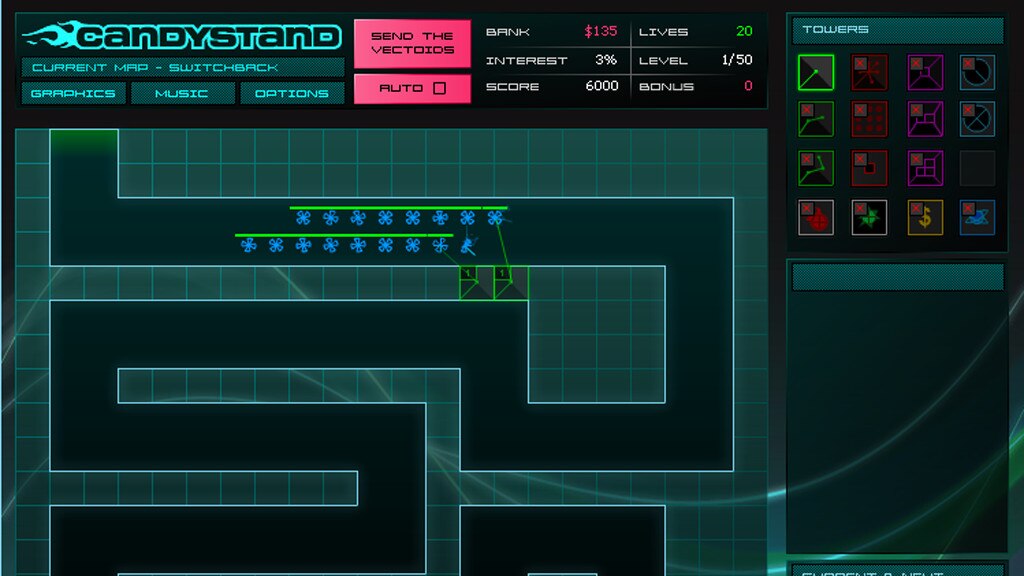This screenshot has width=1024, height=576.
Task: Select the red starburst tower icon
Action: [869, 72]
